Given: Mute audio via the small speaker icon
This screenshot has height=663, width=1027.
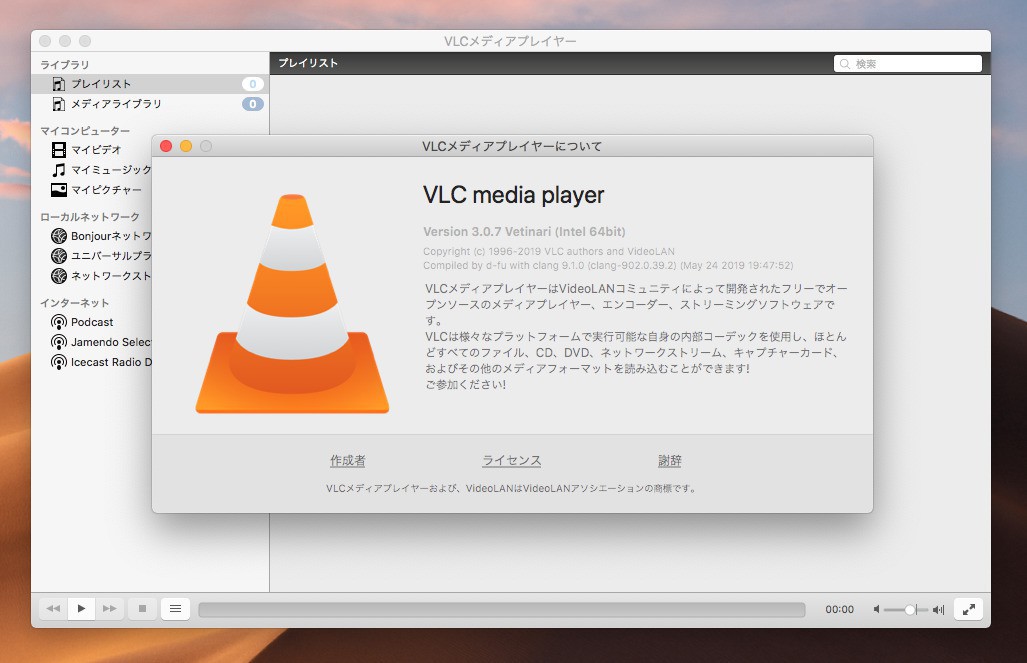Looking at the screenshot, I should (876, 609).
